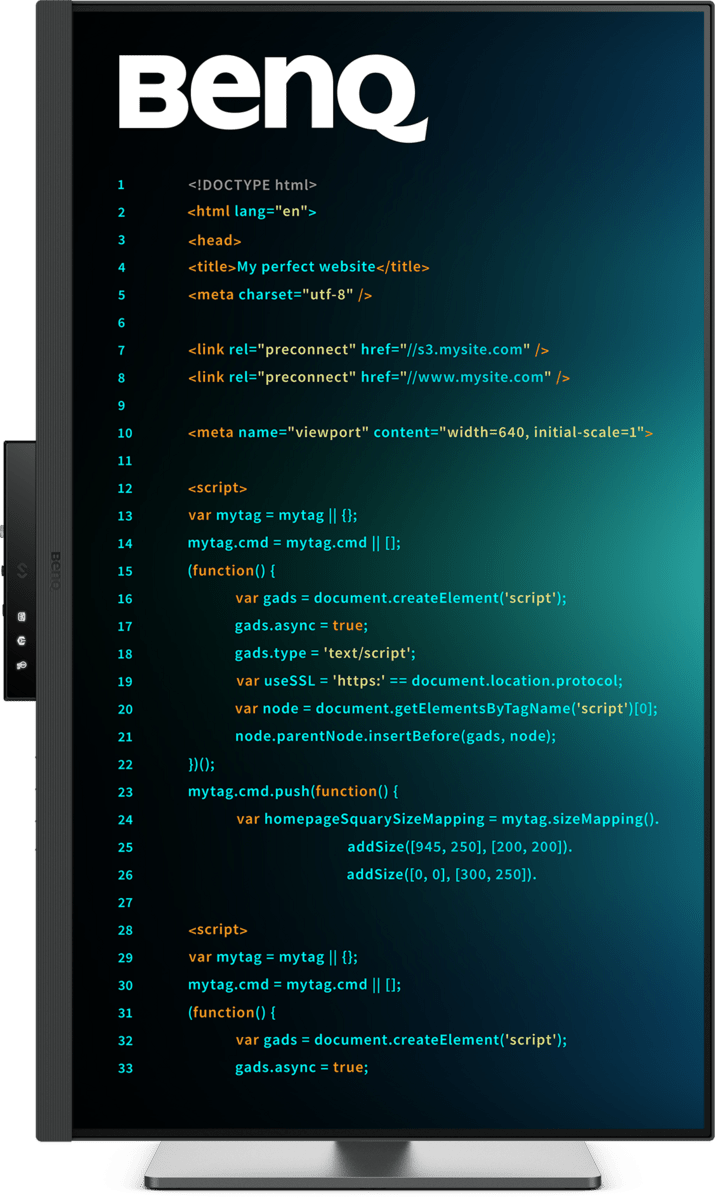Image resolution: width=715 pixels, height=1200 pixels.
Task: Click the 'node.parentNode.insertBefore(gads, node);' line
Action: pos(395,736)
